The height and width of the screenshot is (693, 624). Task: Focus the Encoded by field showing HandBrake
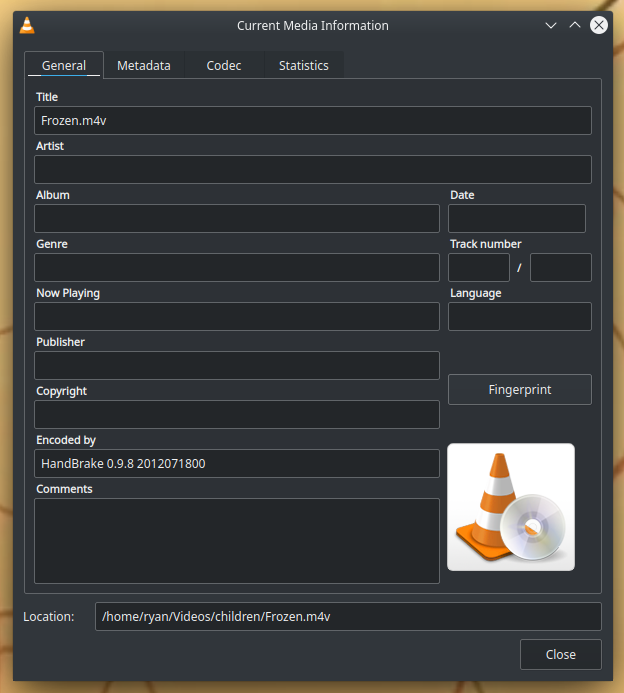(x=237, y=464)
